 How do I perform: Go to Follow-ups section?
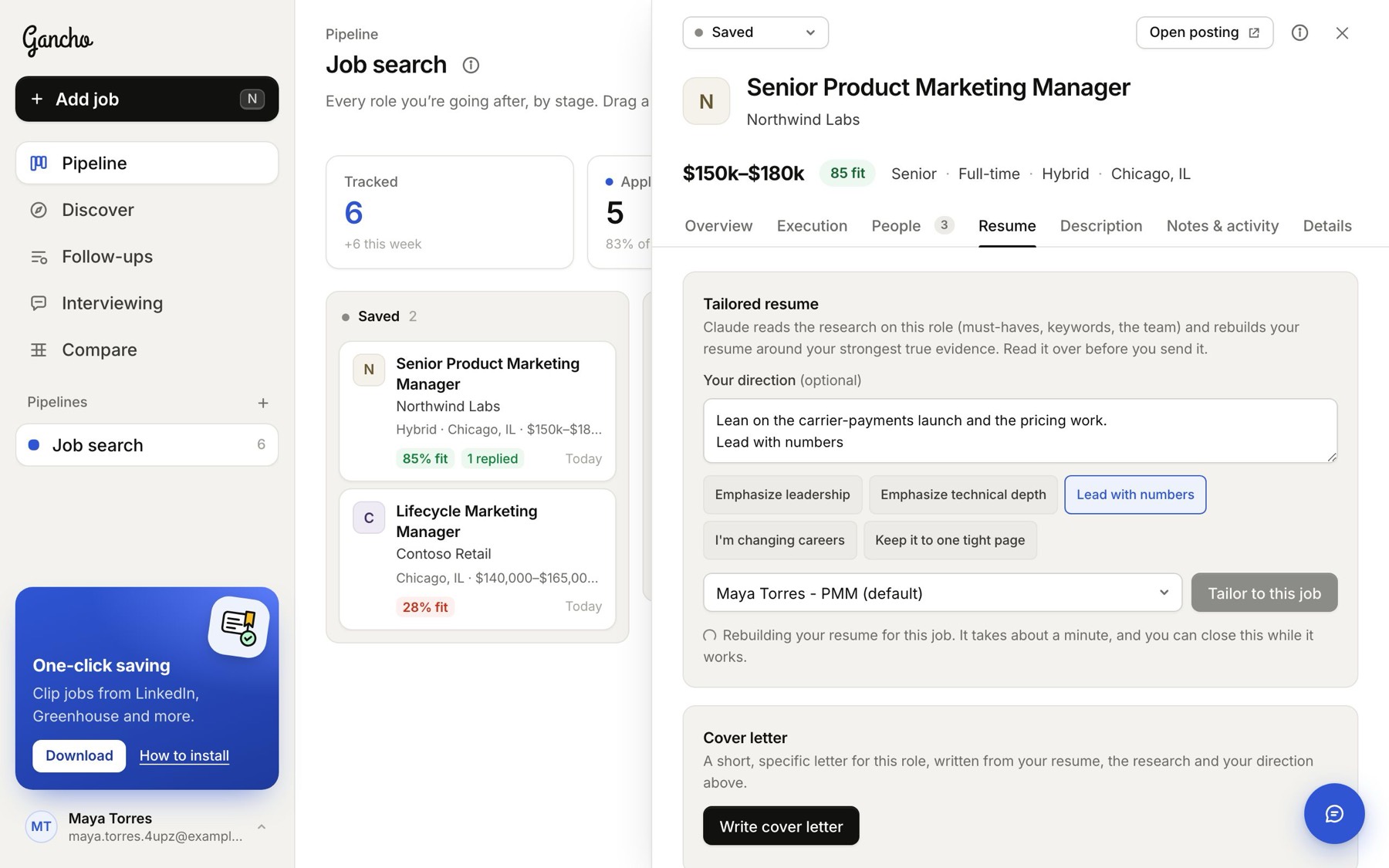coord(147,256)
